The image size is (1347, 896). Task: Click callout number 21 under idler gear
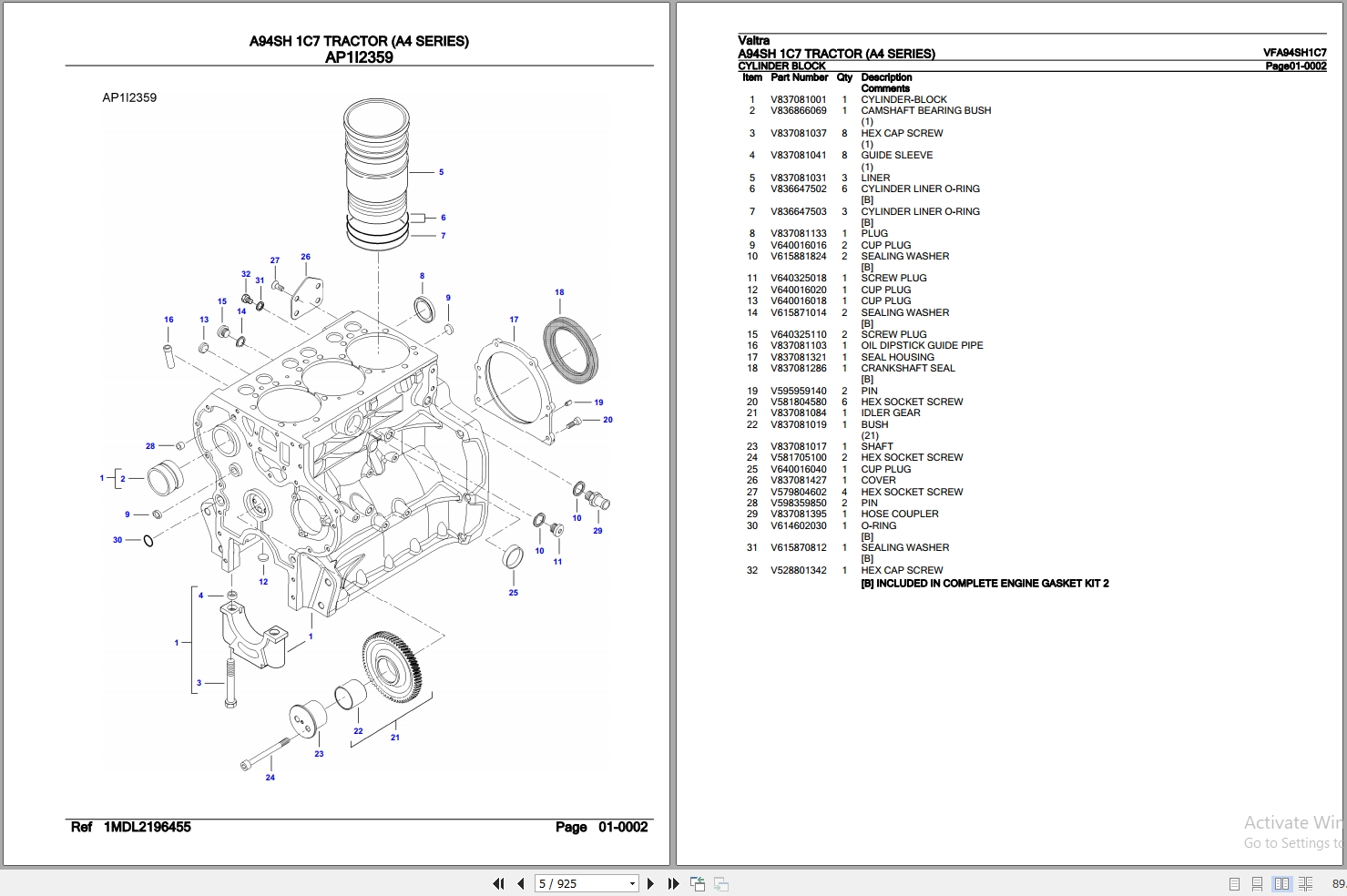[395, 738]
